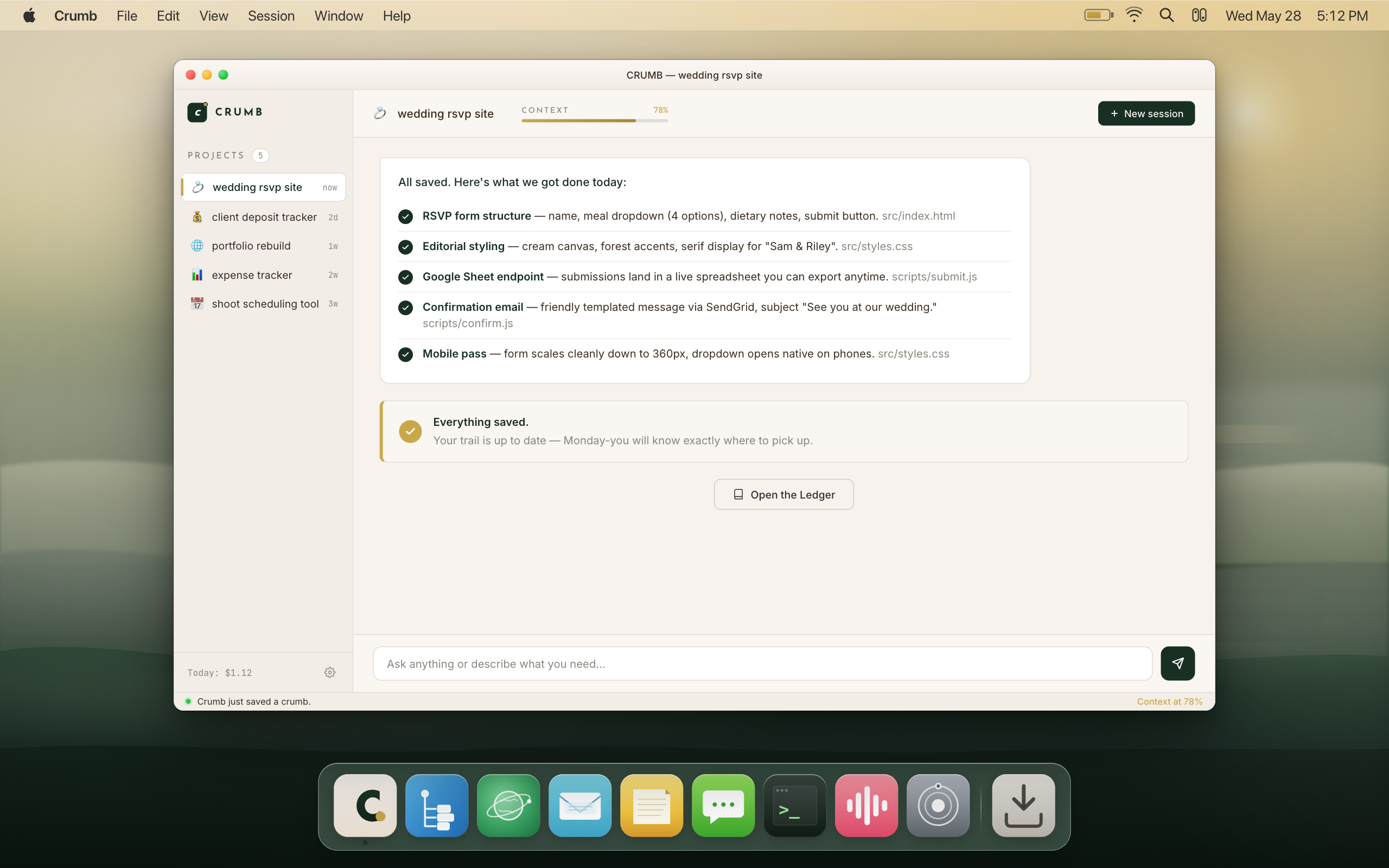The width and height of the screenshot is (1389, 868).
Task: Click the date and time in menu bar
Action: click(x=1297, y=16)
